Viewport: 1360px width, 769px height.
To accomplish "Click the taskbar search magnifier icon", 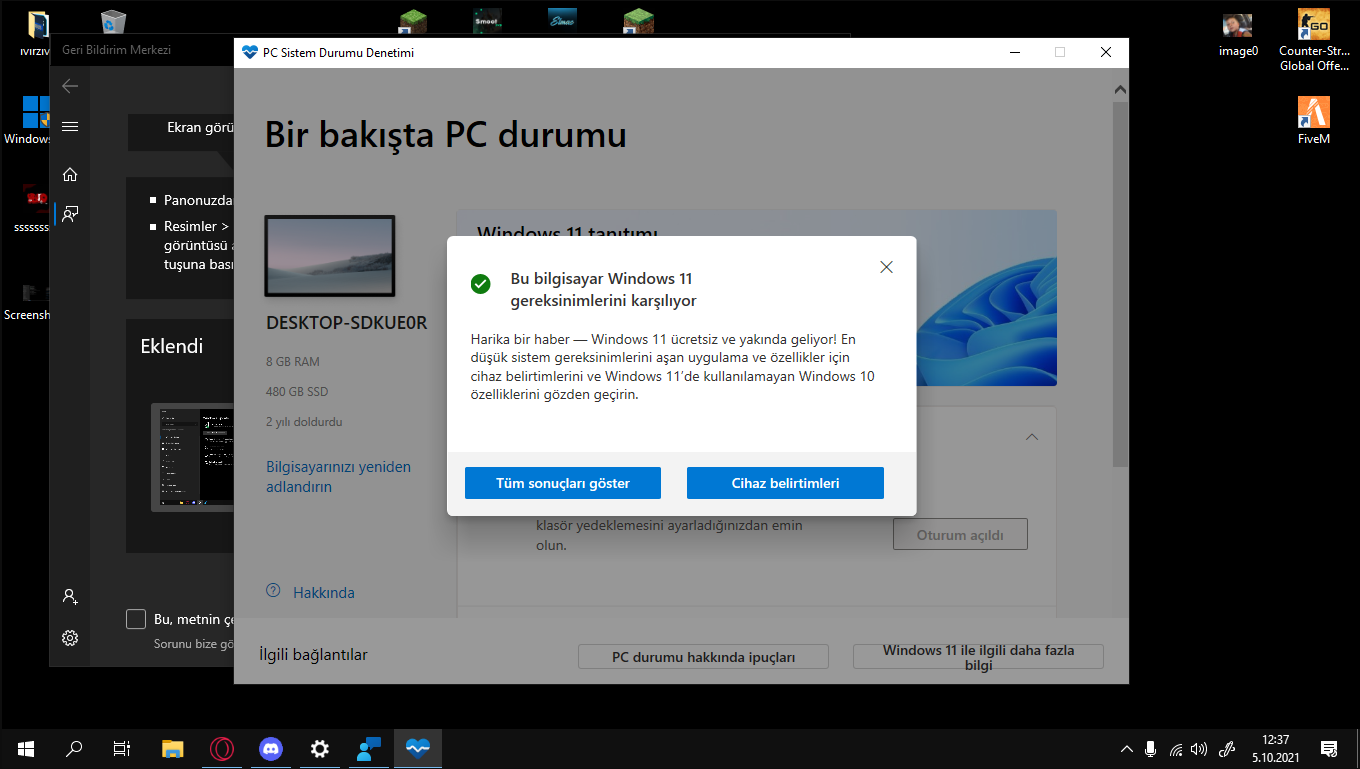I will 74,748.
